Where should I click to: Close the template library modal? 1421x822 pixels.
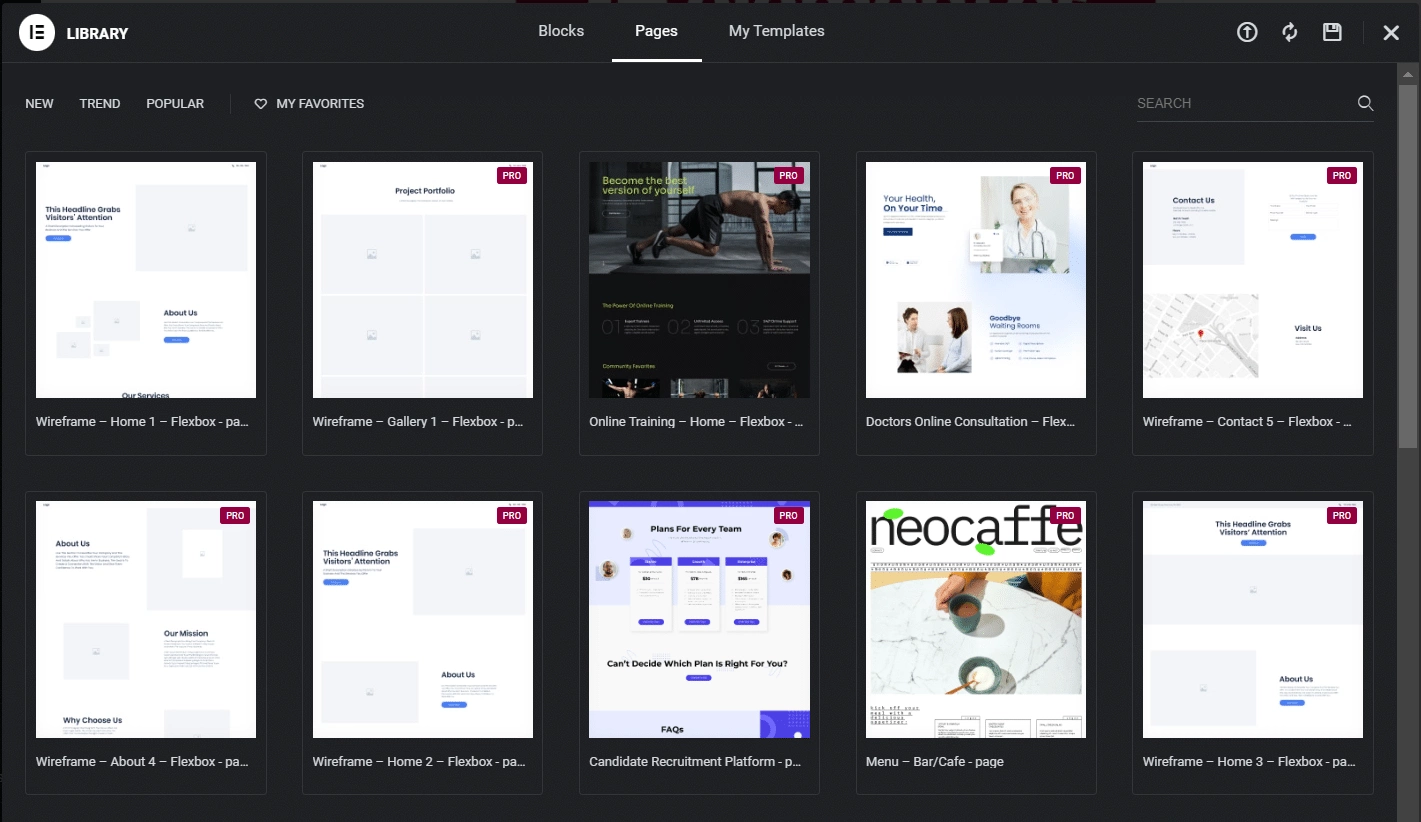(1391, 33)
